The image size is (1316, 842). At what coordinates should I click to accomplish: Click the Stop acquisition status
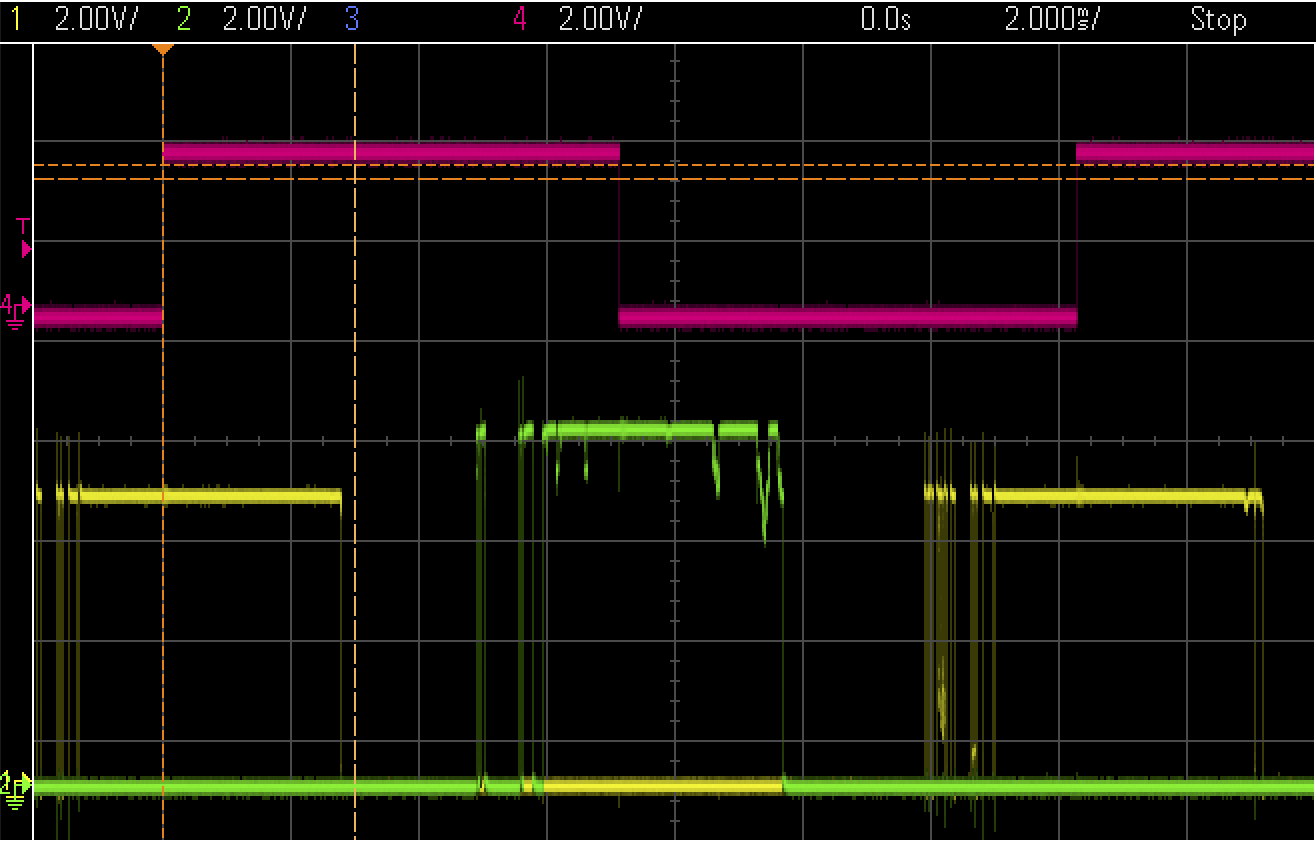(1217, 19)
